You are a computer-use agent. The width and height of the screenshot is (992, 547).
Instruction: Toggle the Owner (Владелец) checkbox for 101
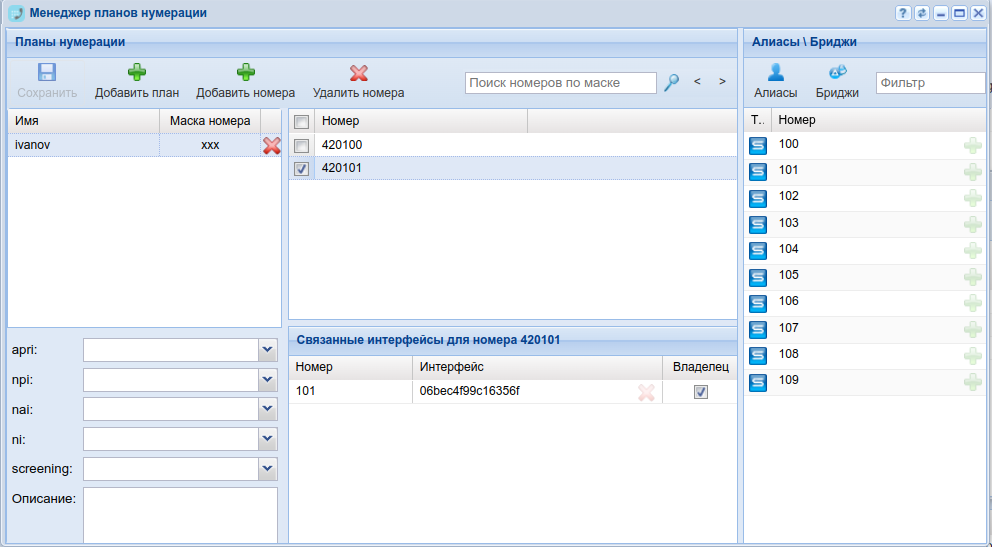[x=701, y=393]
